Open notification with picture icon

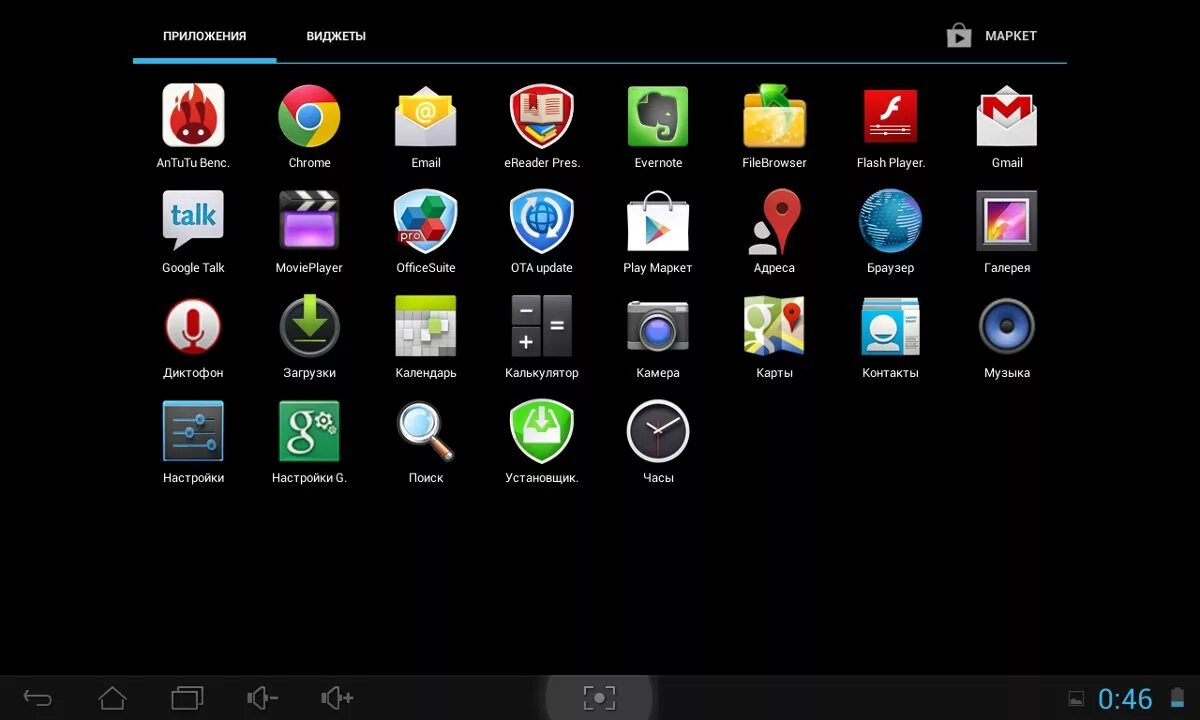[x=1076, y=698]
